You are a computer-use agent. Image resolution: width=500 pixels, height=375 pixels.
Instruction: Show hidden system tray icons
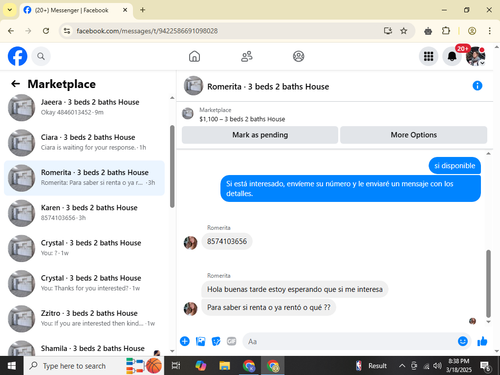[402, 366]
